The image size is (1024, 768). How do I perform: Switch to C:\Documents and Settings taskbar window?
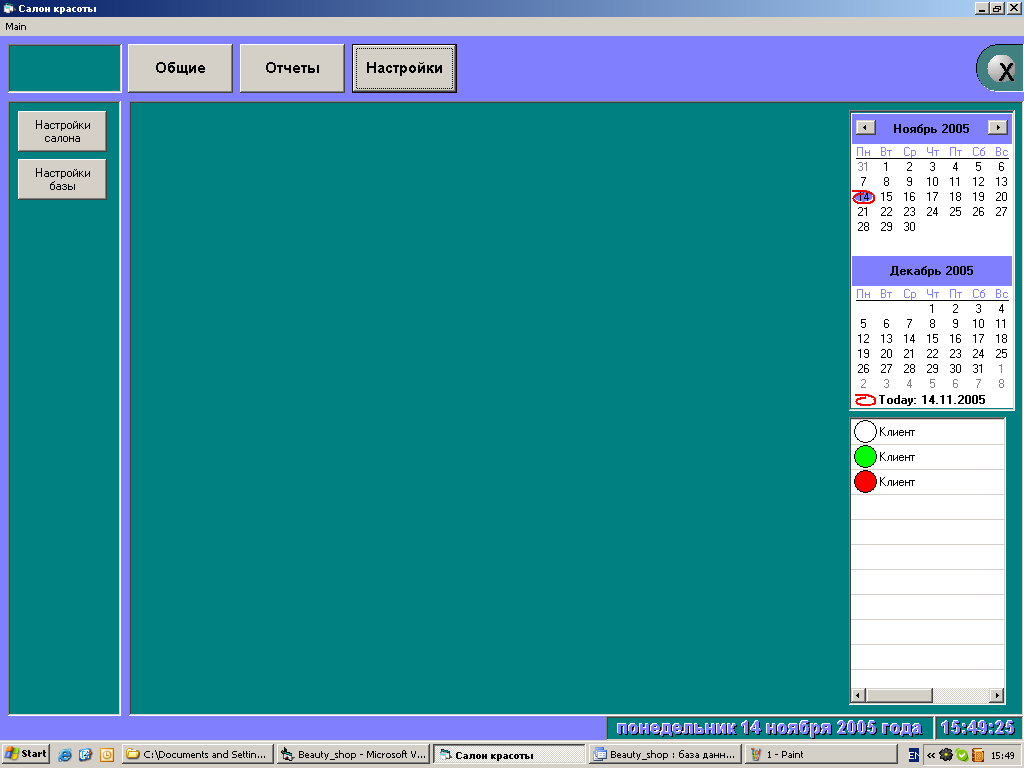click(x=198, y=754)
